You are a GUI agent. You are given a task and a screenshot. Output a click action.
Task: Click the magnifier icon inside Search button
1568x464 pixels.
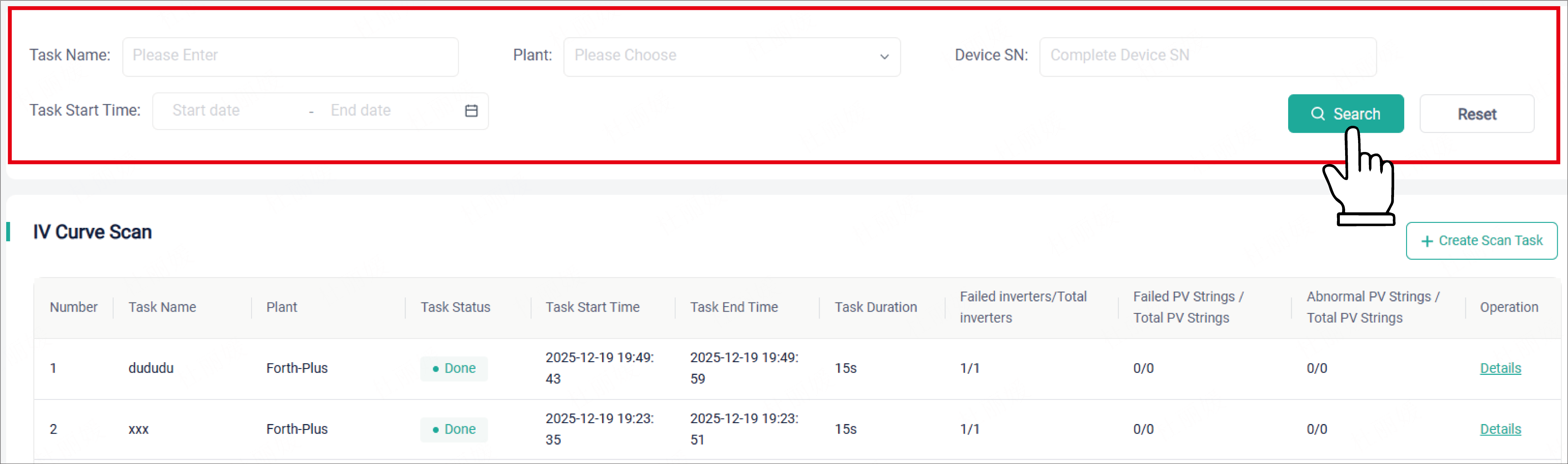(x=1318, y=114)
